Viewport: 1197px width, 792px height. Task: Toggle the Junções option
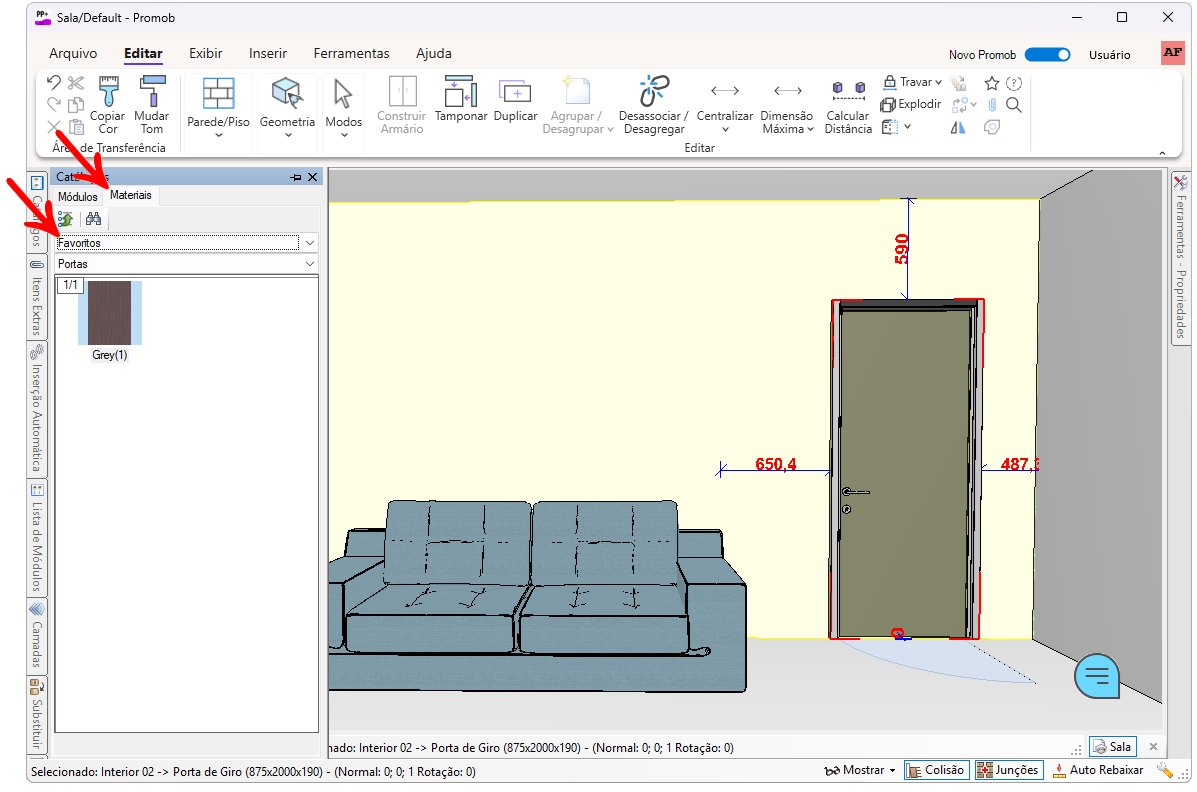[x=1009, y=770]
